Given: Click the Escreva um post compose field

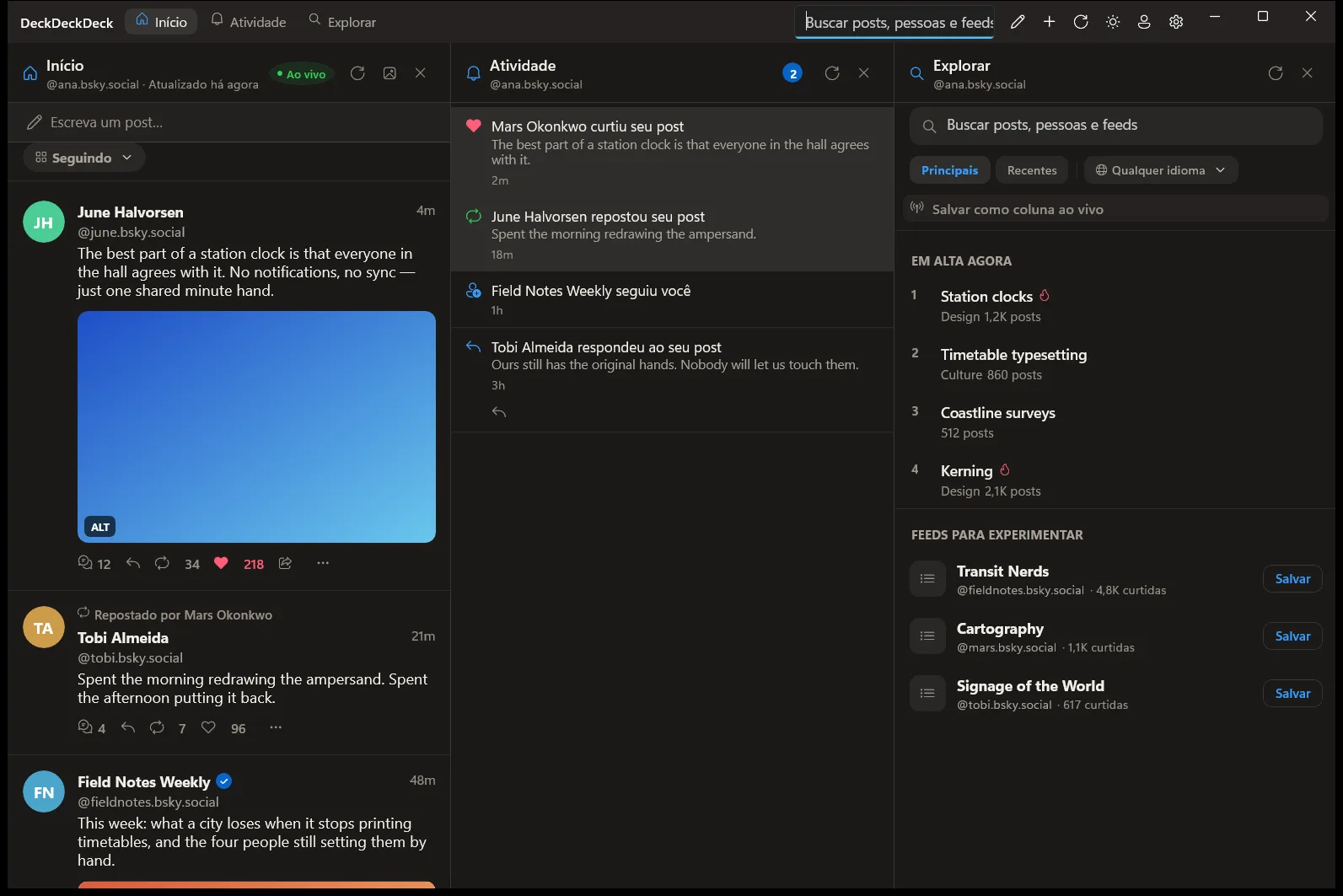Looking at the screenshot, I should (228, 122).
